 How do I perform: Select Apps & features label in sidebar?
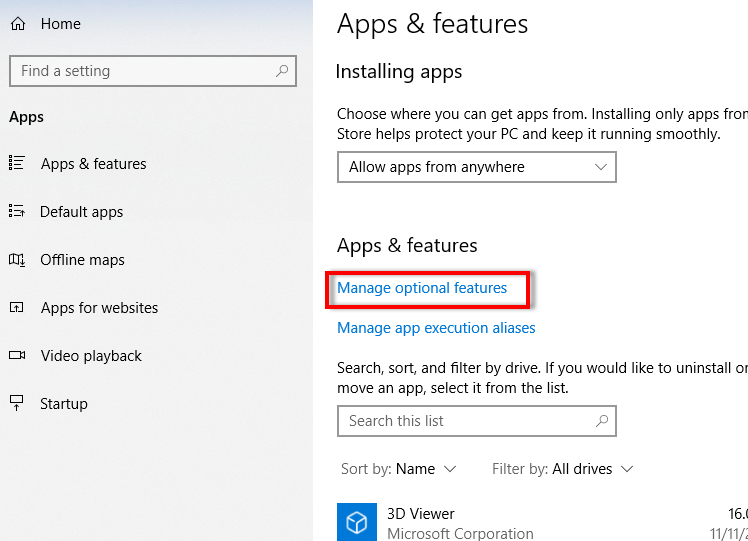93,164
